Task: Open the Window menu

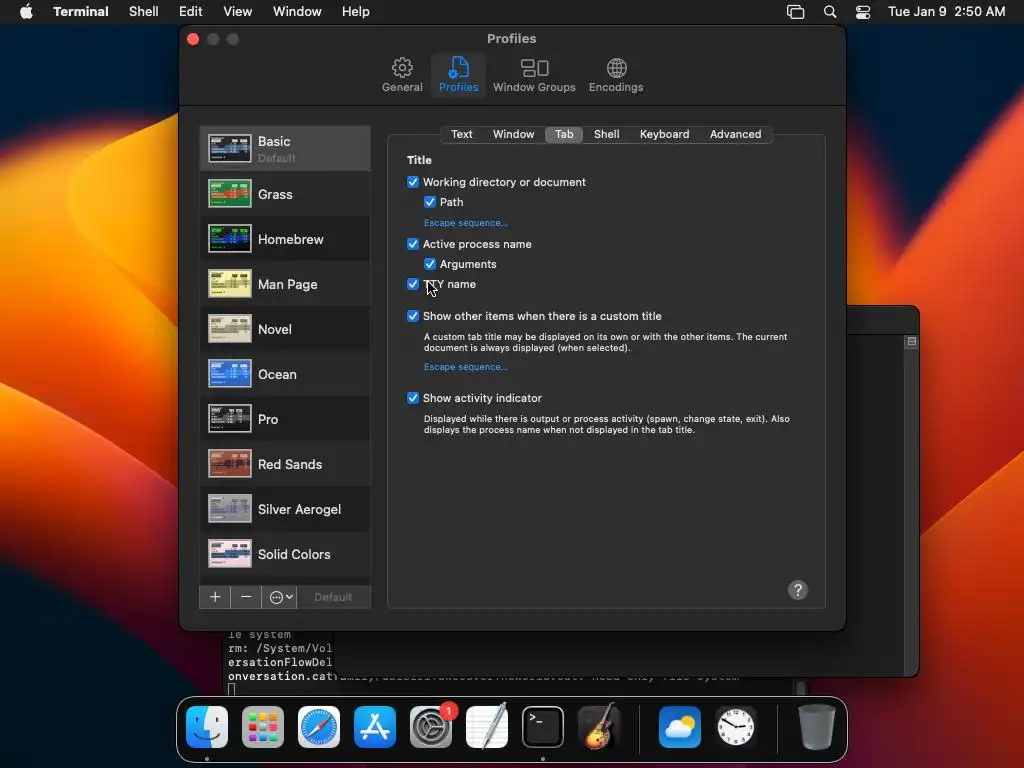Action: (x=297, y=12)
